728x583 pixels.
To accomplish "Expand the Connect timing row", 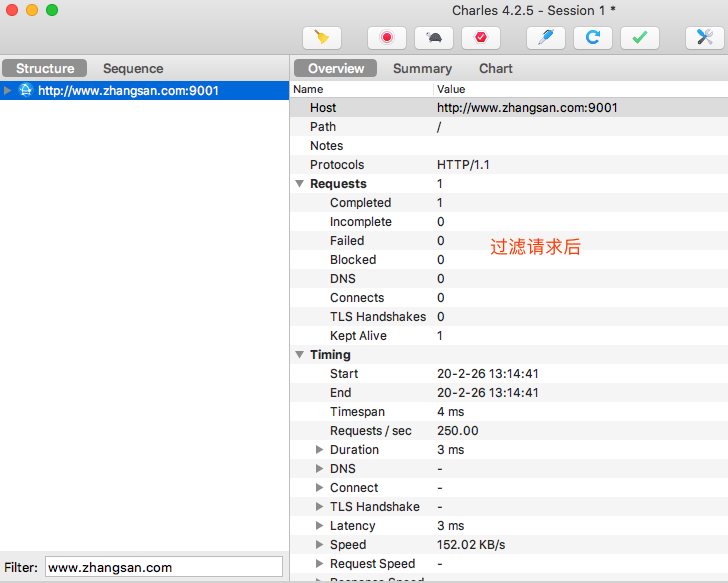I will tap(319, 487).
